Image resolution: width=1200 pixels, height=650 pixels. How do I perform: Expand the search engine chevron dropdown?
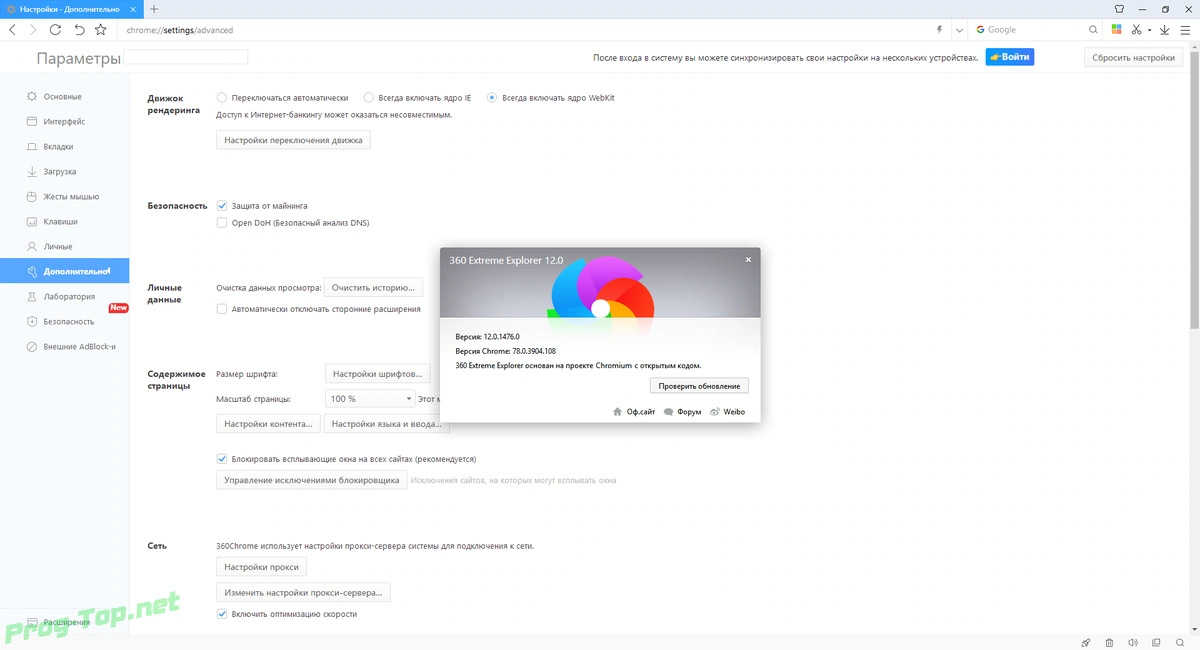(960, 30)
